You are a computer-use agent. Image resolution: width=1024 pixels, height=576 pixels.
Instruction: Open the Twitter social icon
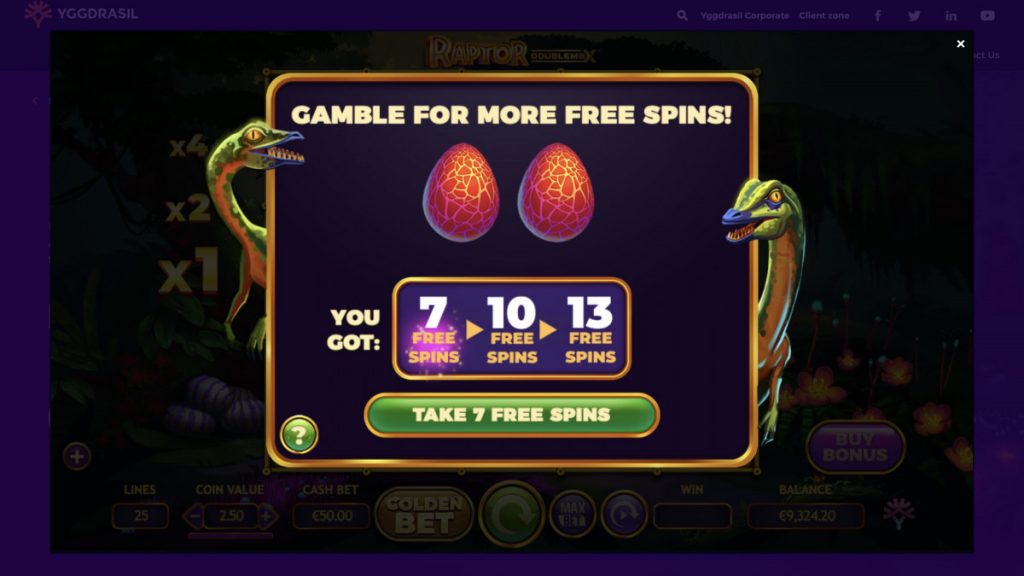pyautogui.click(x=914, y=16)
